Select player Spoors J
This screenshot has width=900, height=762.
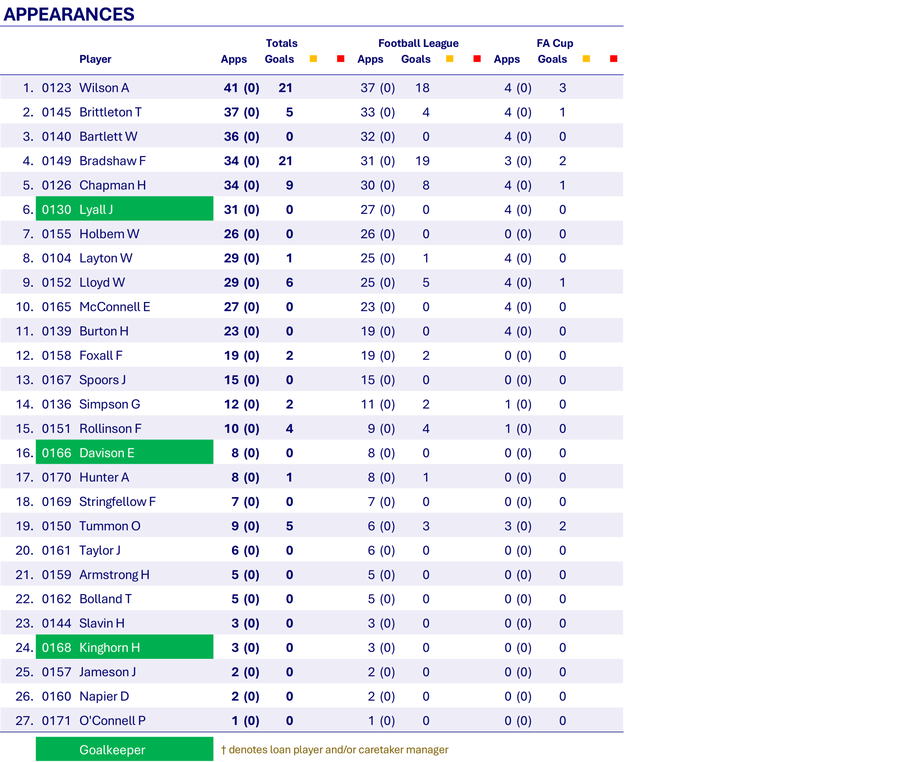point(103,380)
